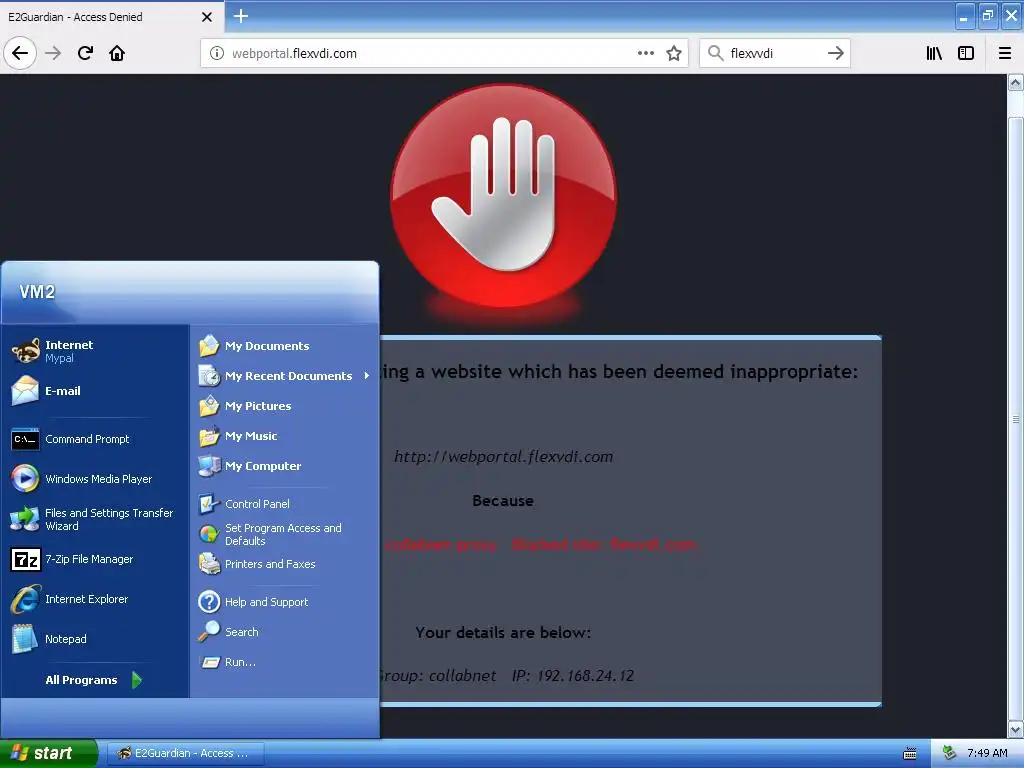Viewport: 1024px width, 768px height.
Task: Open Files and Settings Transfer Wizard
Action: (x=95, y=519)
